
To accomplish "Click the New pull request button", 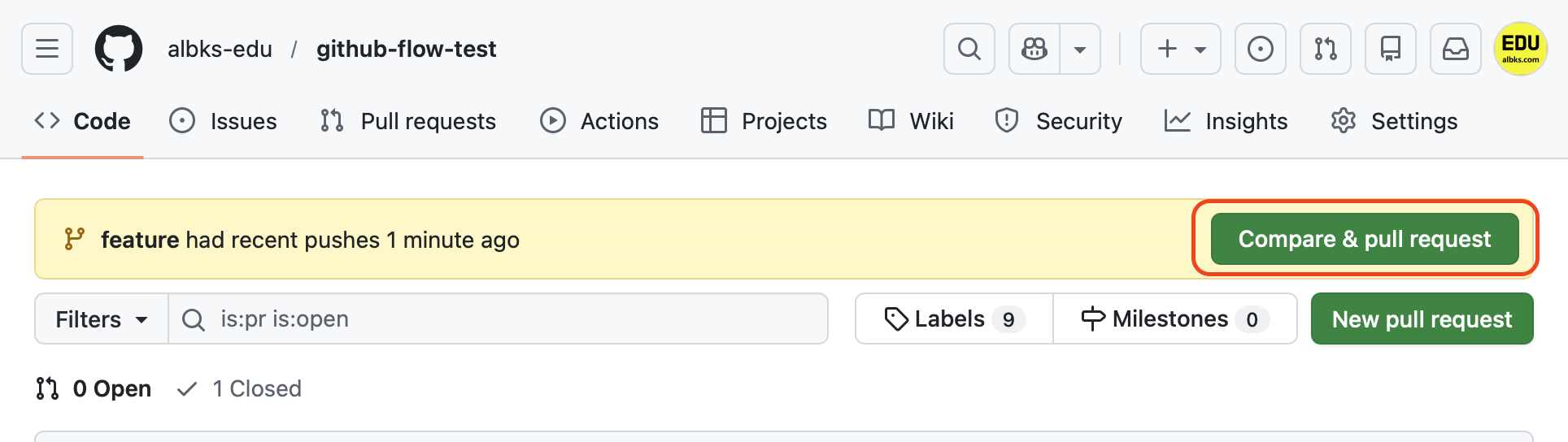I will click(1422, 319).
